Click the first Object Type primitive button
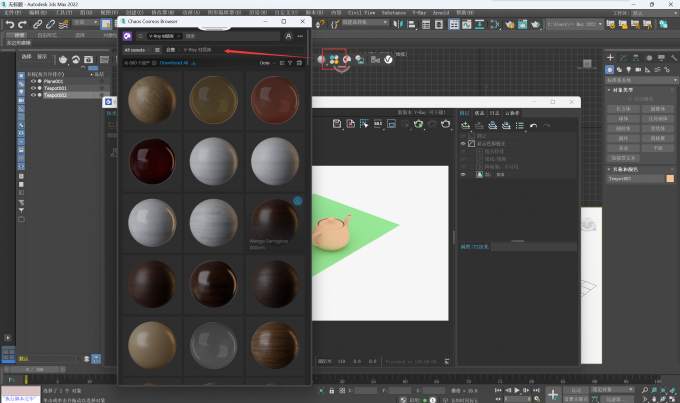The image size is (680, 403). point(623,109)
